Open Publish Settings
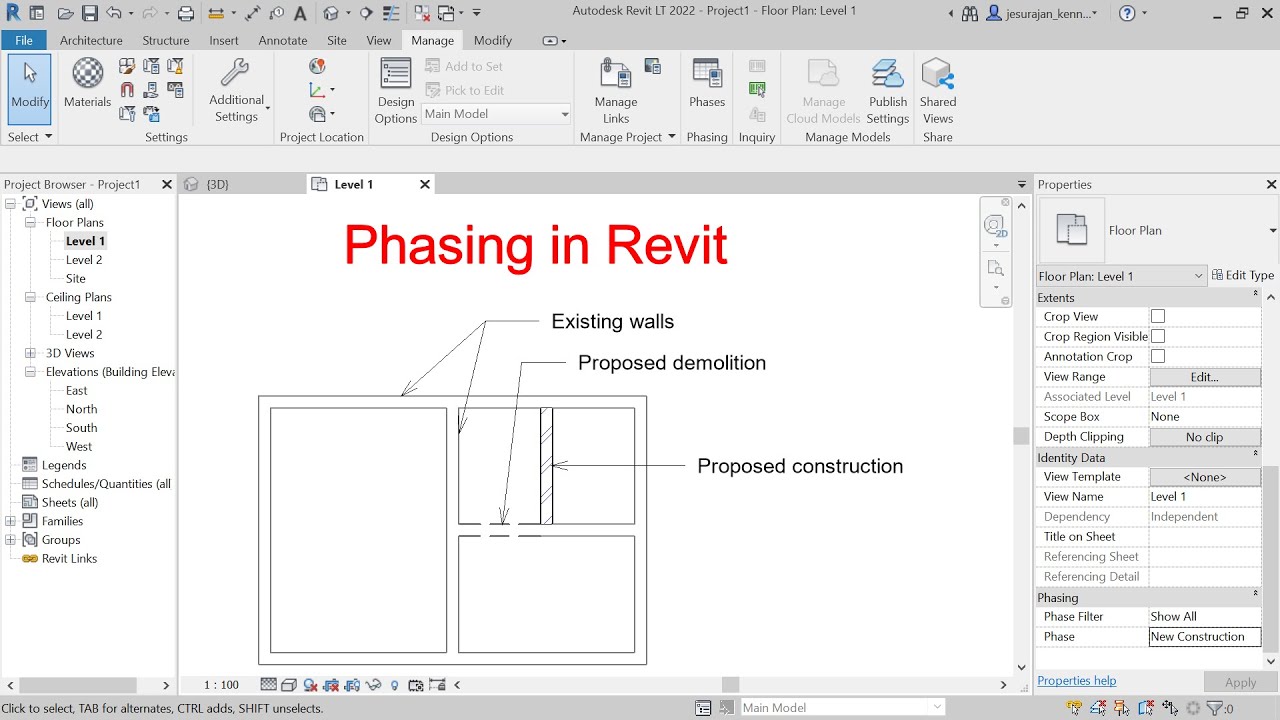The image size is (1280, 720). pos(888,91)
